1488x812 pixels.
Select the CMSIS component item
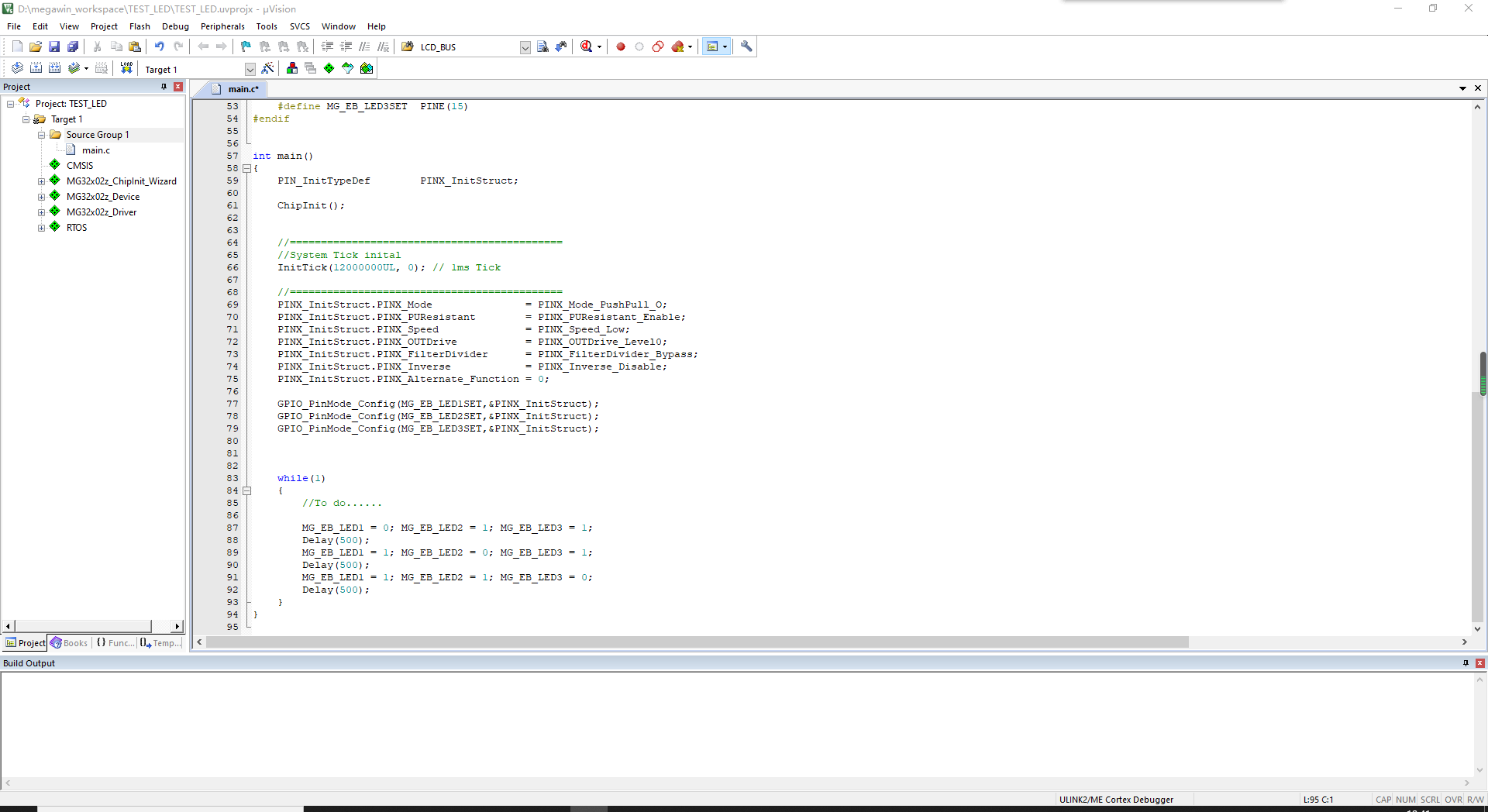pyautogui.click(x=80, y=166)
